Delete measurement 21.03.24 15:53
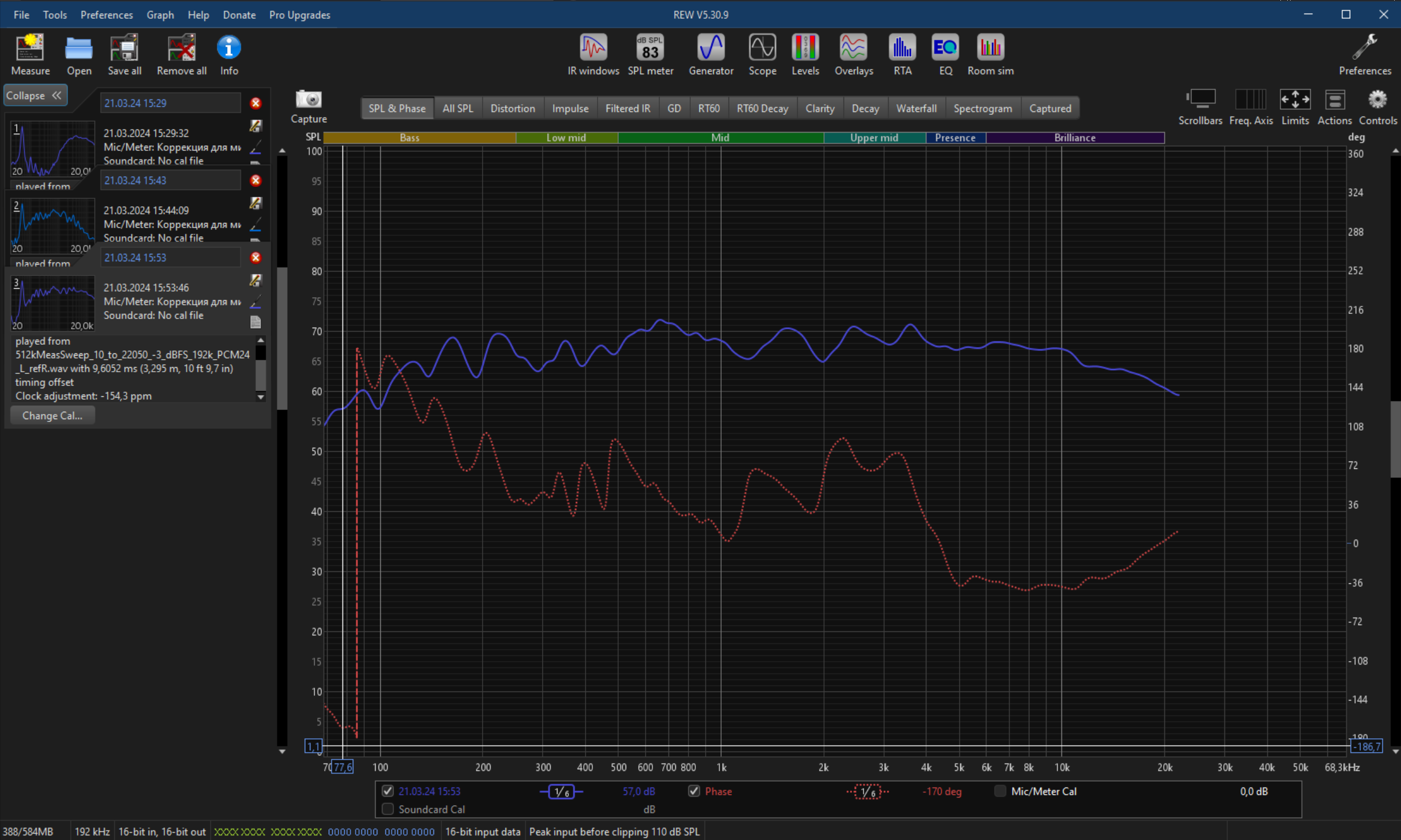The image size is (1401, 840). click(256, 257)
